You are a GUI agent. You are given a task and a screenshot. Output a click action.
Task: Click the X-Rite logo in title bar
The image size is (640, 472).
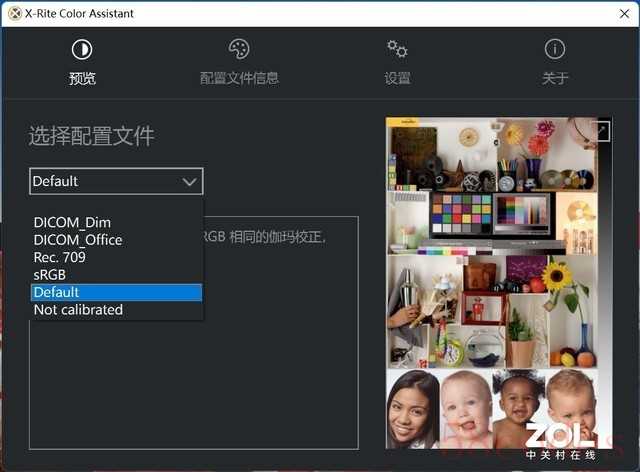15,14
